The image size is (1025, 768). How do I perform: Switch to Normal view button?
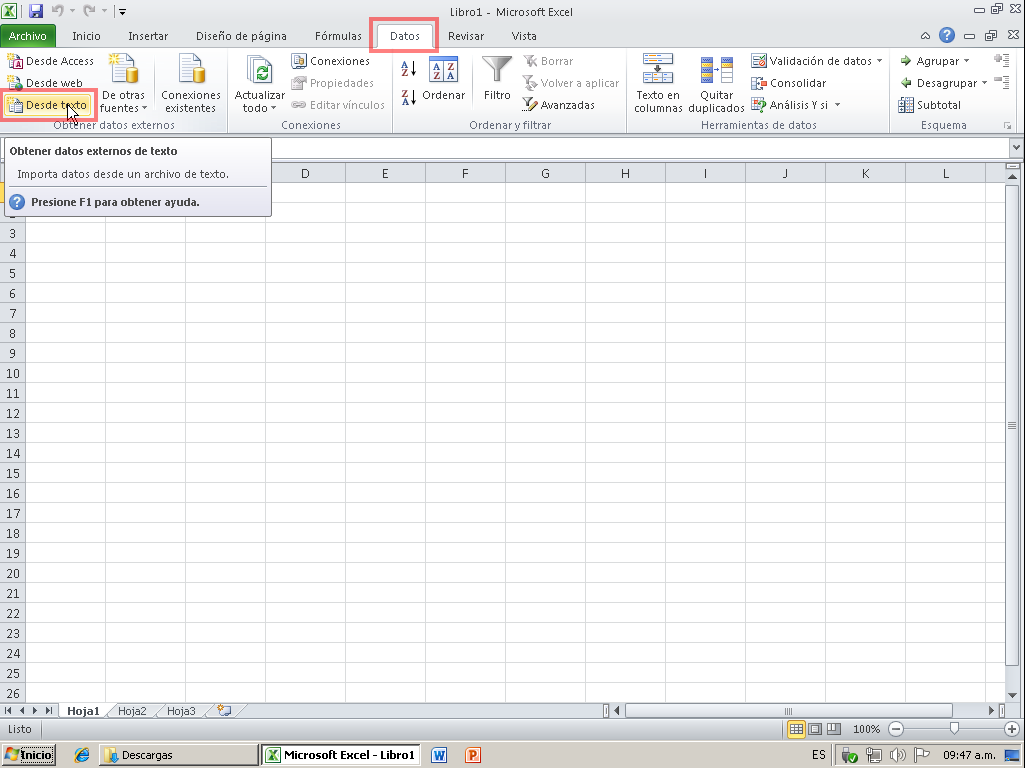796,729
